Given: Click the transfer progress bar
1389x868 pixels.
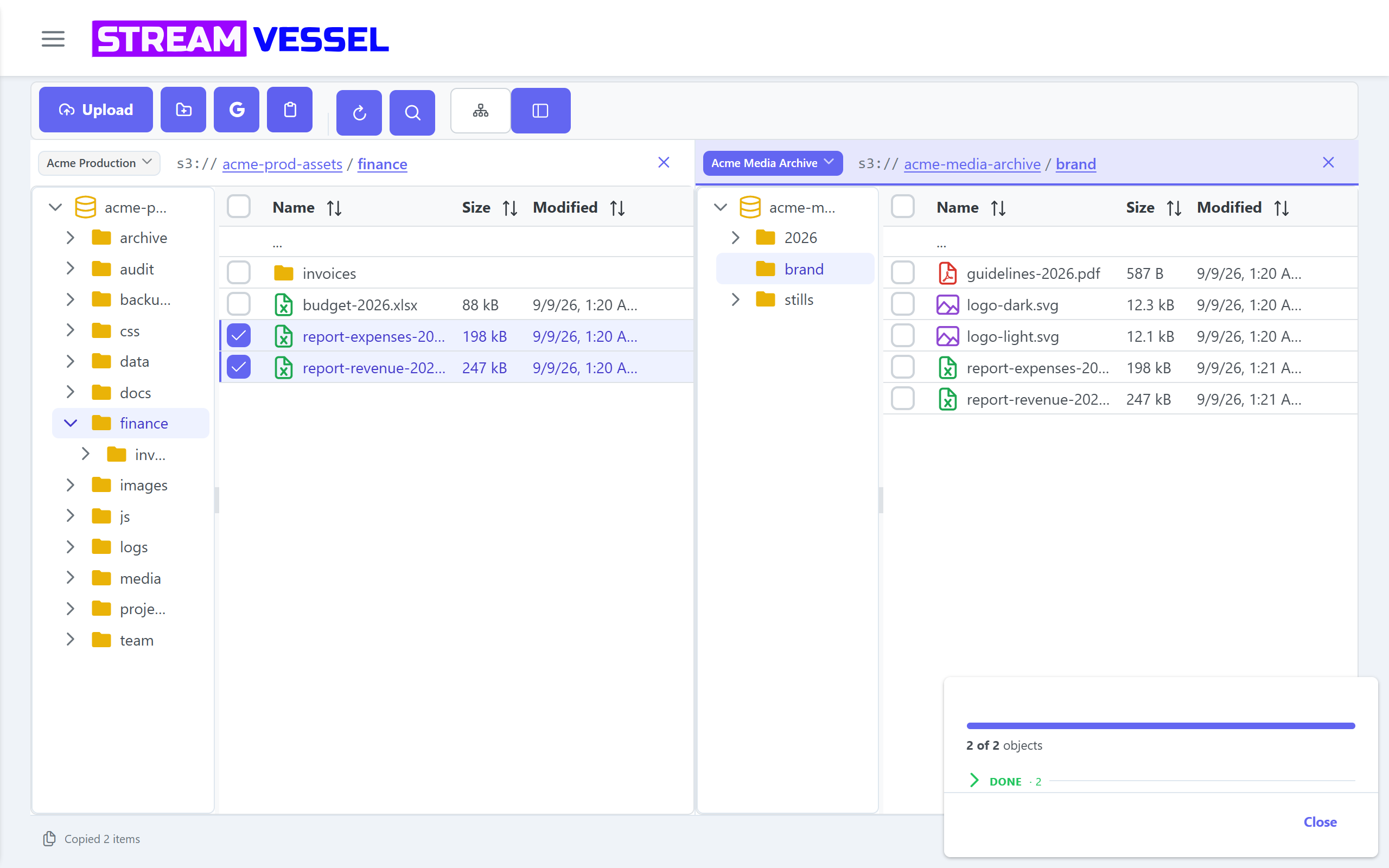Looking at the screenshot, I should coord(1161,726).
